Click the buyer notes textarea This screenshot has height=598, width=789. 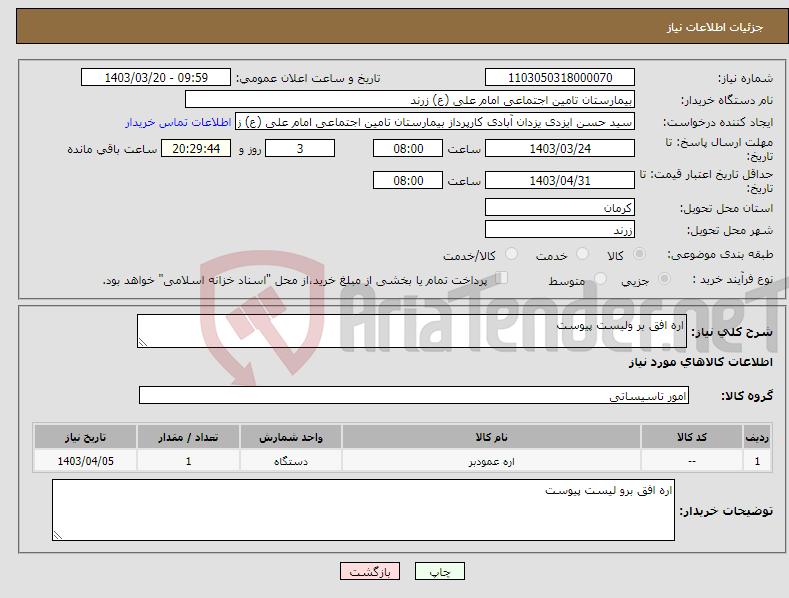click(x=363, y=510)
